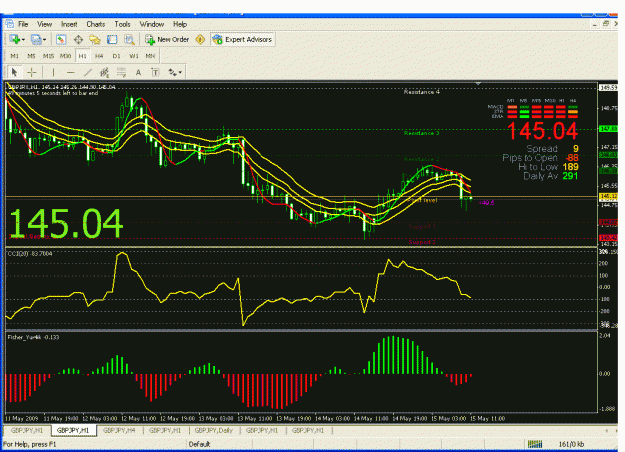Open the Insert menu
Viewport: 625px width, 452px height.
point(69,24)
